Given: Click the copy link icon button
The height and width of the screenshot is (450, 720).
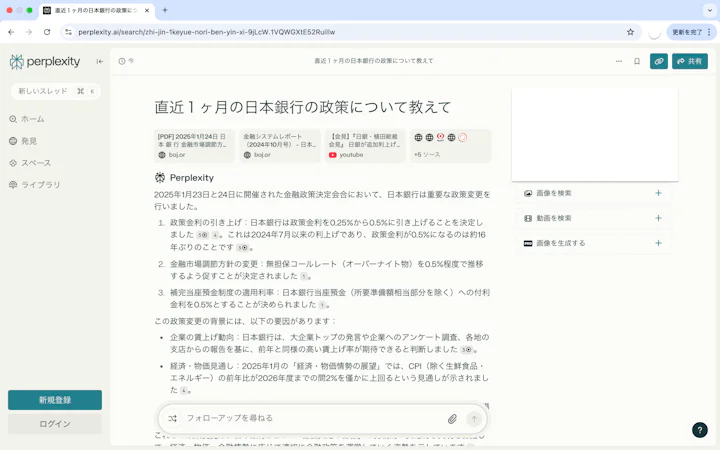Looking at the screenshot, I should pos(658,61).
